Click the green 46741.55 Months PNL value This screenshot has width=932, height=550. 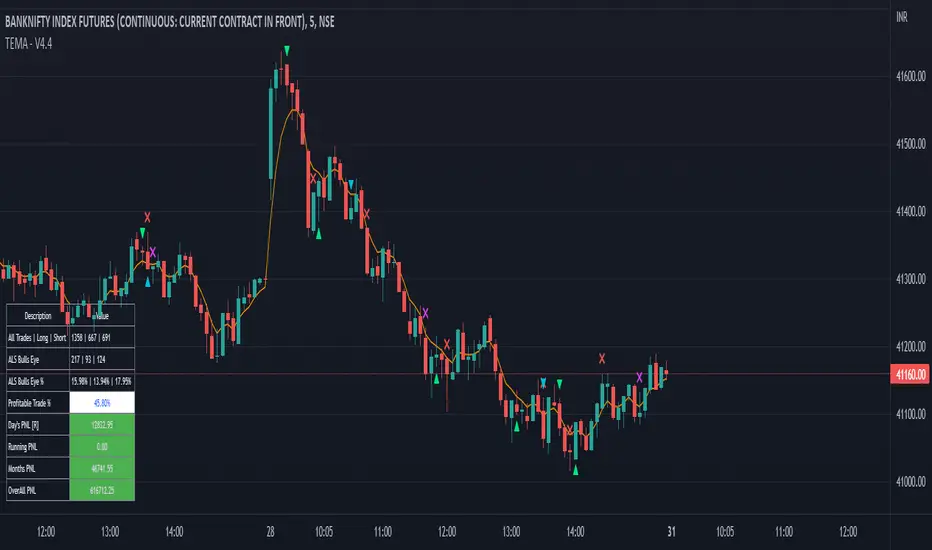click(102, 469)
